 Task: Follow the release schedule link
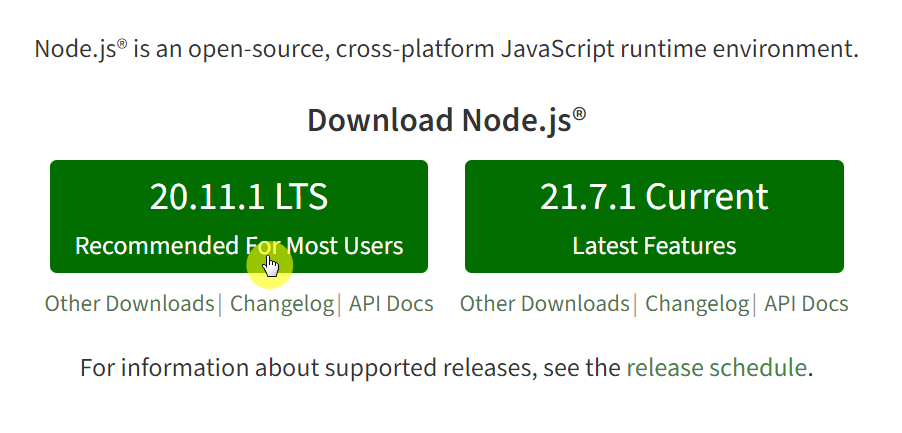point(717,367)
